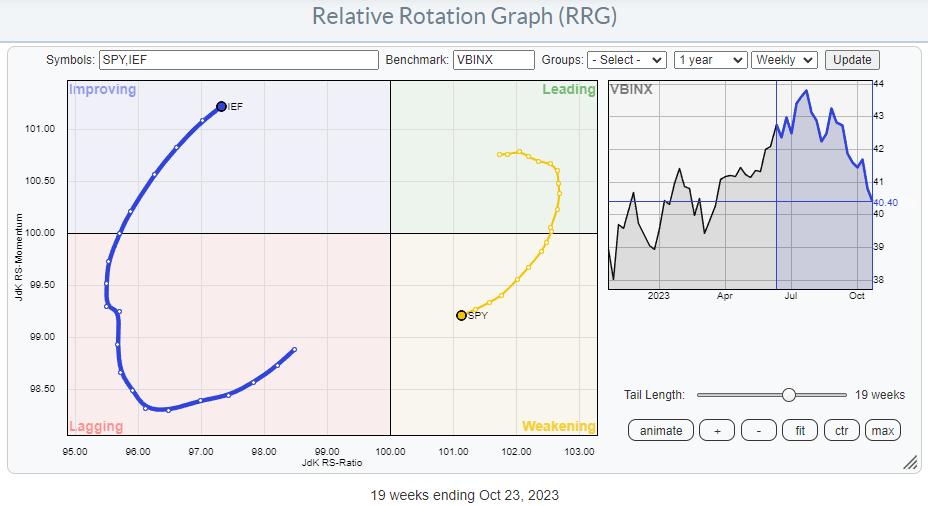Click the Symbols input field

239,60
